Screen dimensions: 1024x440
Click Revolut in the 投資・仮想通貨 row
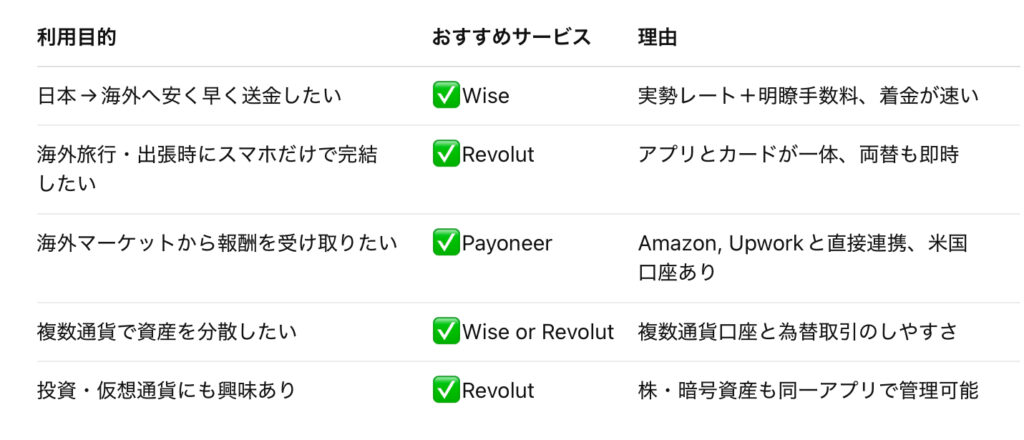498,391
